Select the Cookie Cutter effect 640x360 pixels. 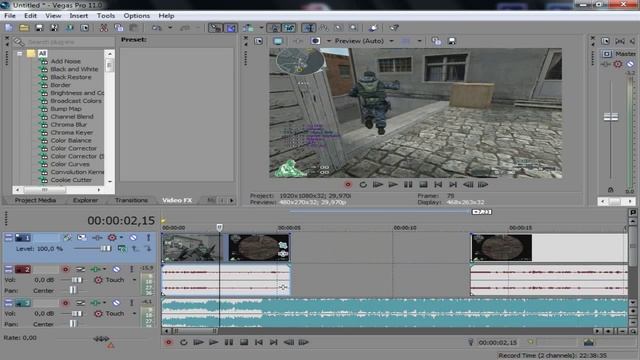71,180
